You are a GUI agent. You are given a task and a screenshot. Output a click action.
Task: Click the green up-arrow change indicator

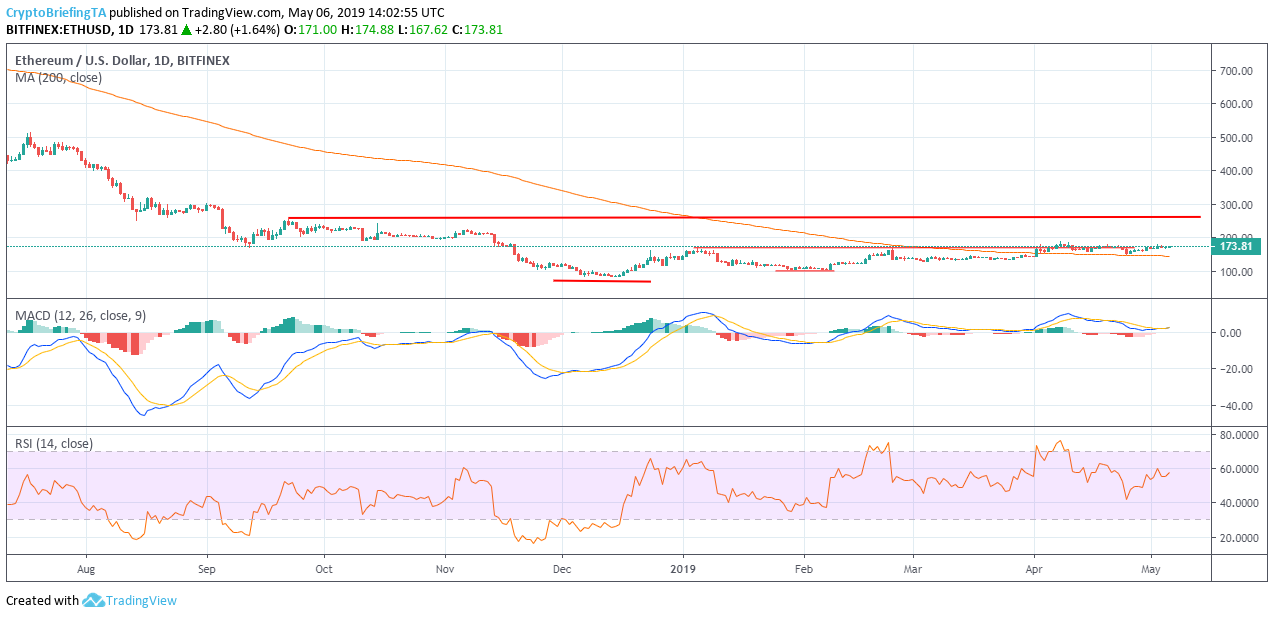(x=186, y=30)
